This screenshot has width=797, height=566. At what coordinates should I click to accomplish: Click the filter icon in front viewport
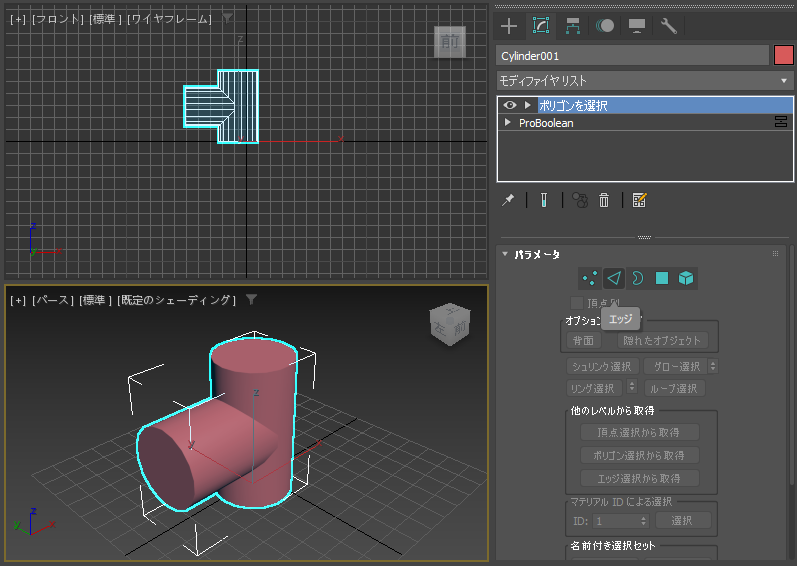click(228, 18)
